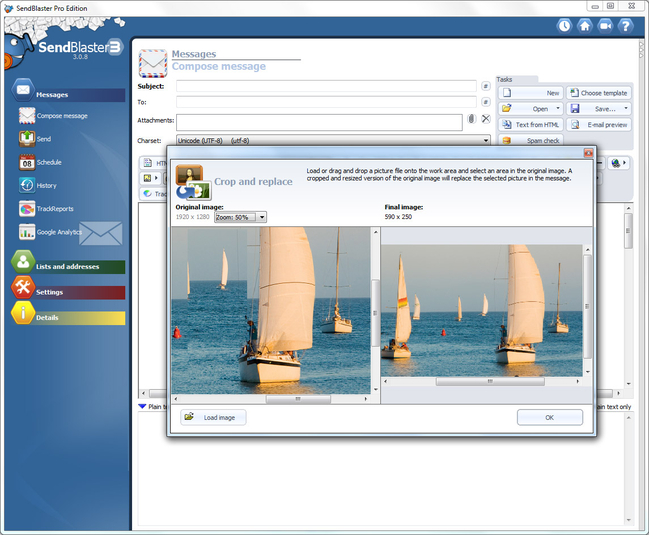This screenshot has width=649, height=535.
Task: Click the Load image button
Action: click(213, 417)
